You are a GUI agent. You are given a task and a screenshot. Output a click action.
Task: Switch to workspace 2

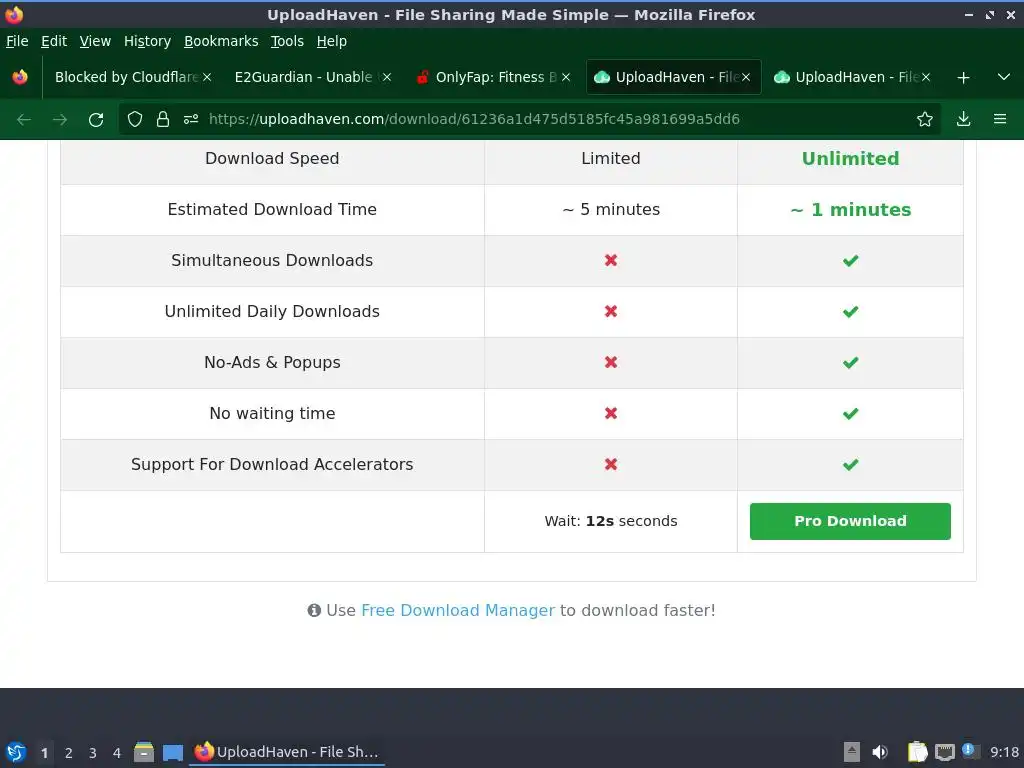coord(69,753)
